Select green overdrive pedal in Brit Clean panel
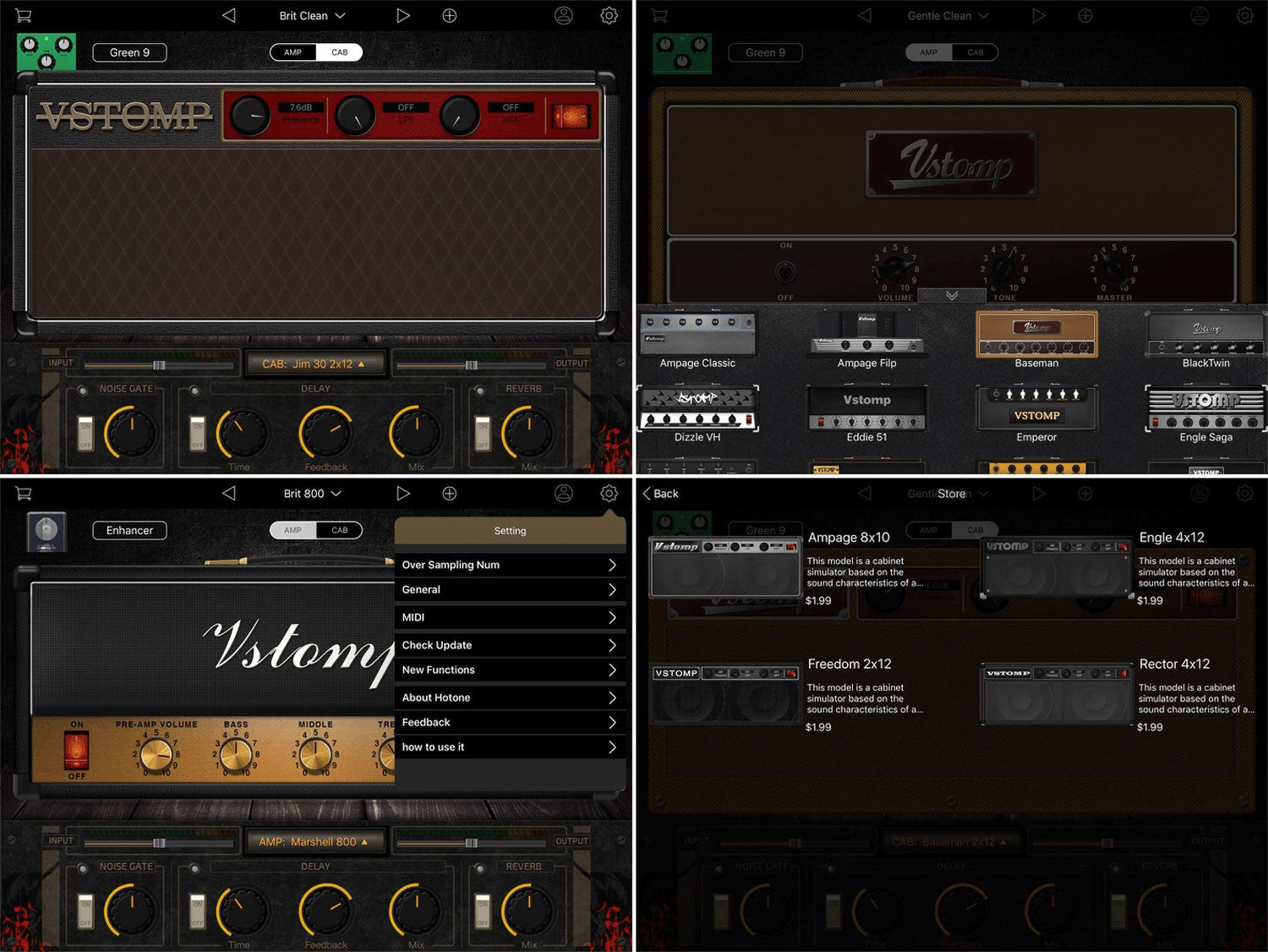 click(46, 52)
